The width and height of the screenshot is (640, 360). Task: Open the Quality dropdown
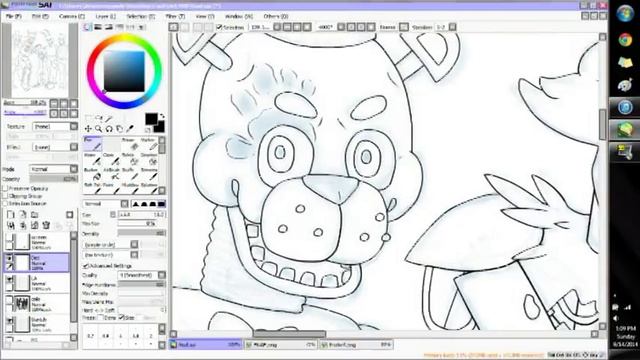tap(142, 275)
